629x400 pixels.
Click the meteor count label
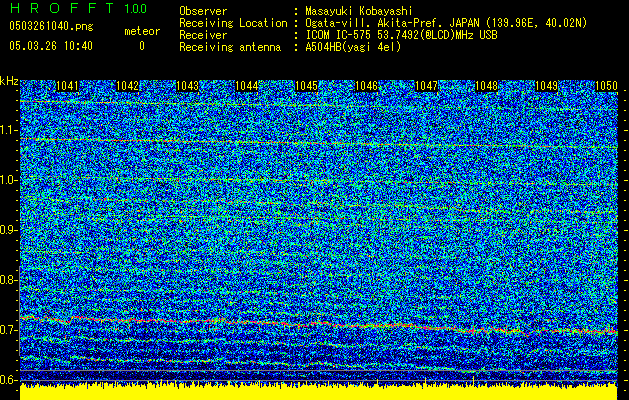(142, 31)
